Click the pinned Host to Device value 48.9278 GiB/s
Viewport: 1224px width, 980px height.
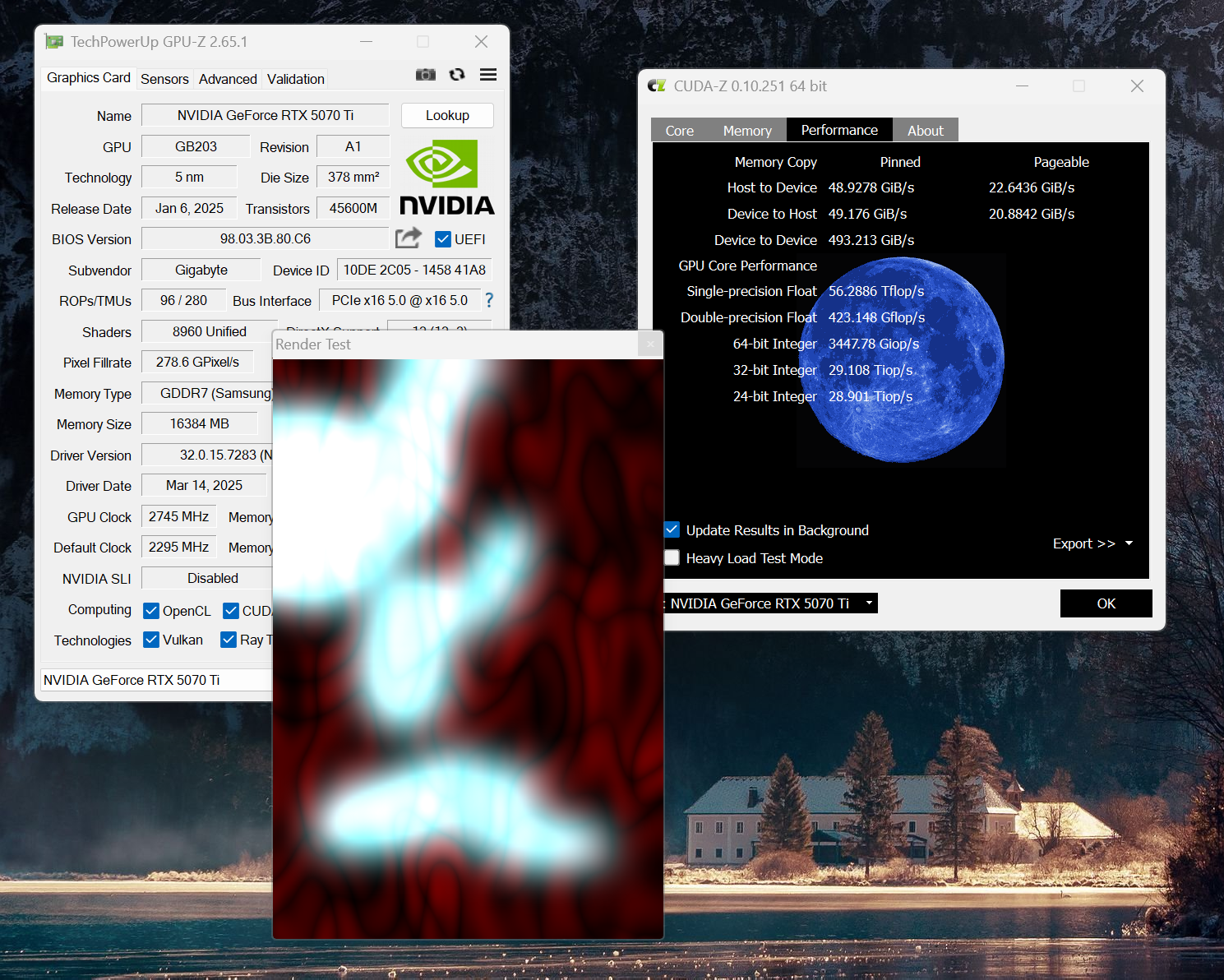pyautogui.click(x=871, y=187)
